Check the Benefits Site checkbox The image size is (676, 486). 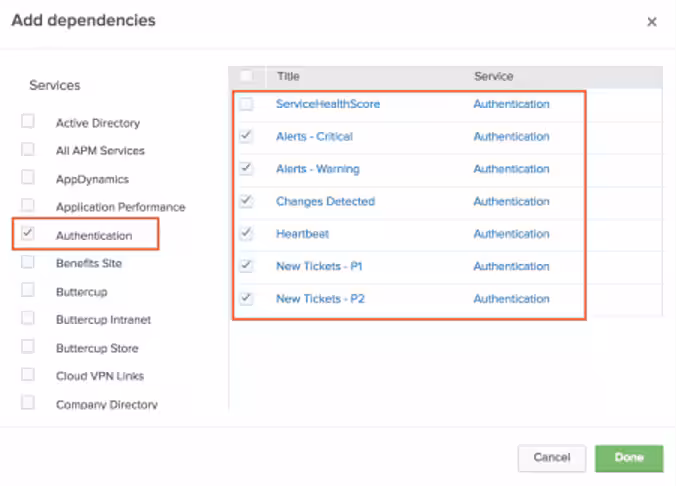click(28, 263)
